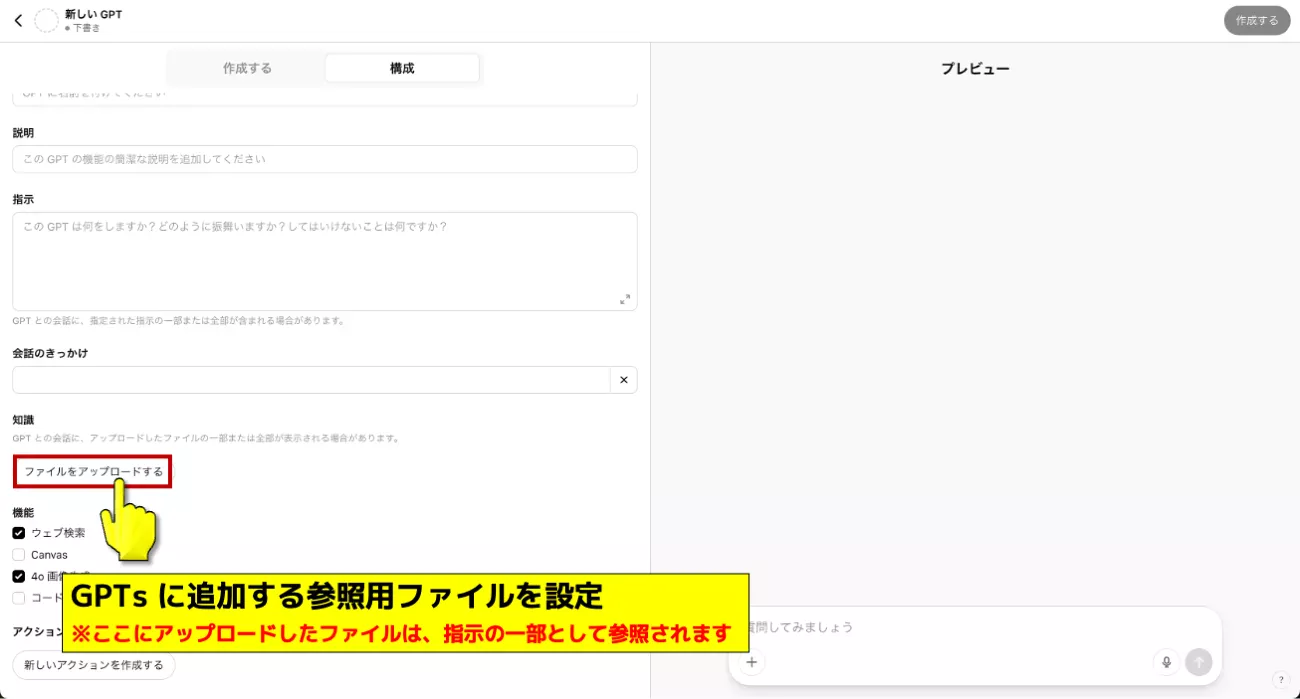Click the GPT profile image placeholder circle
The image size is (1300, 699).
46,21
